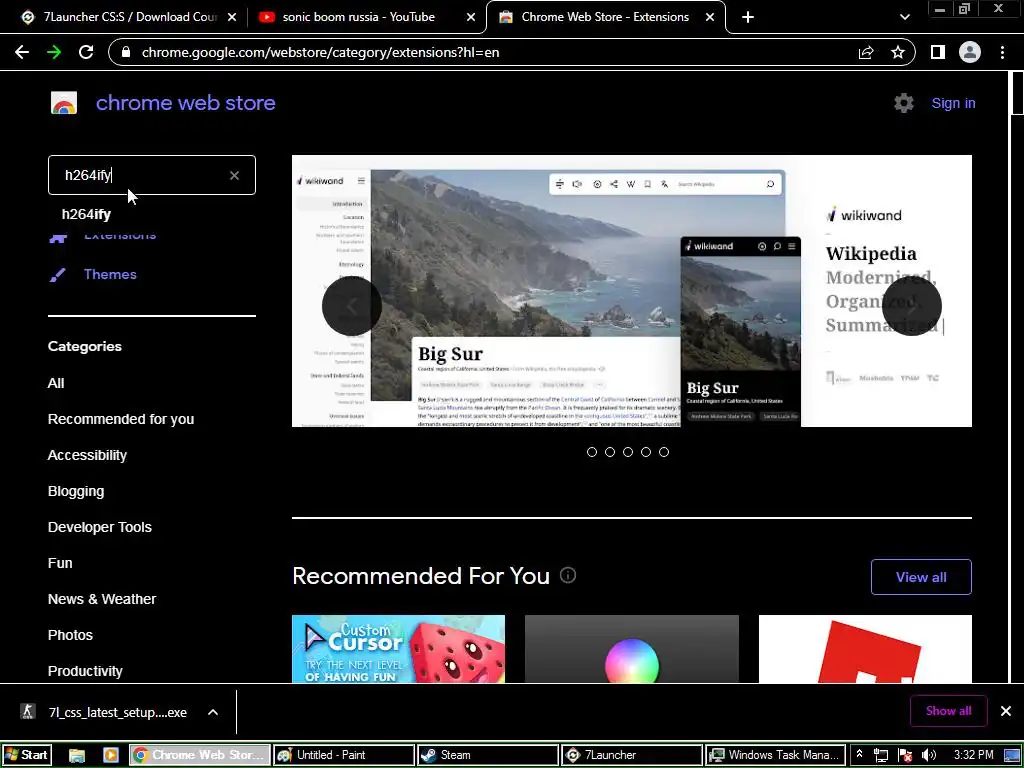Click the green forward arrow

pyautogui.click(x=54, y=52)
